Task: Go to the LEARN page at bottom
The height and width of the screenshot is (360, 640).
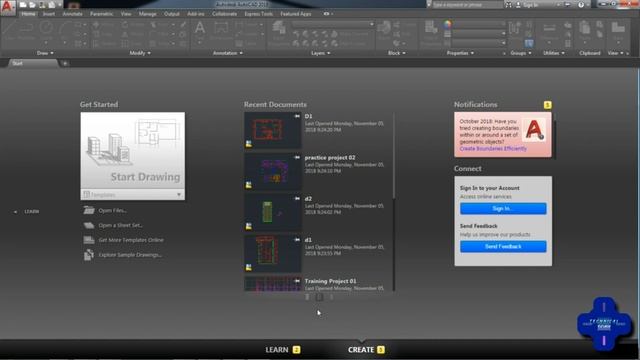Action: tap(282, 350)
